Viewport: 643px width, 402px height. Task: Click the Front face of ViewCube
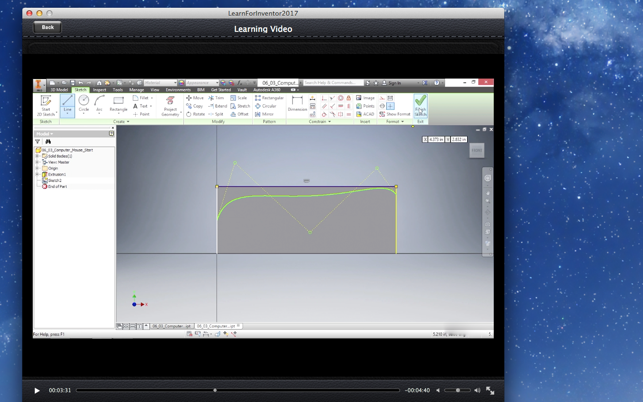477,151
